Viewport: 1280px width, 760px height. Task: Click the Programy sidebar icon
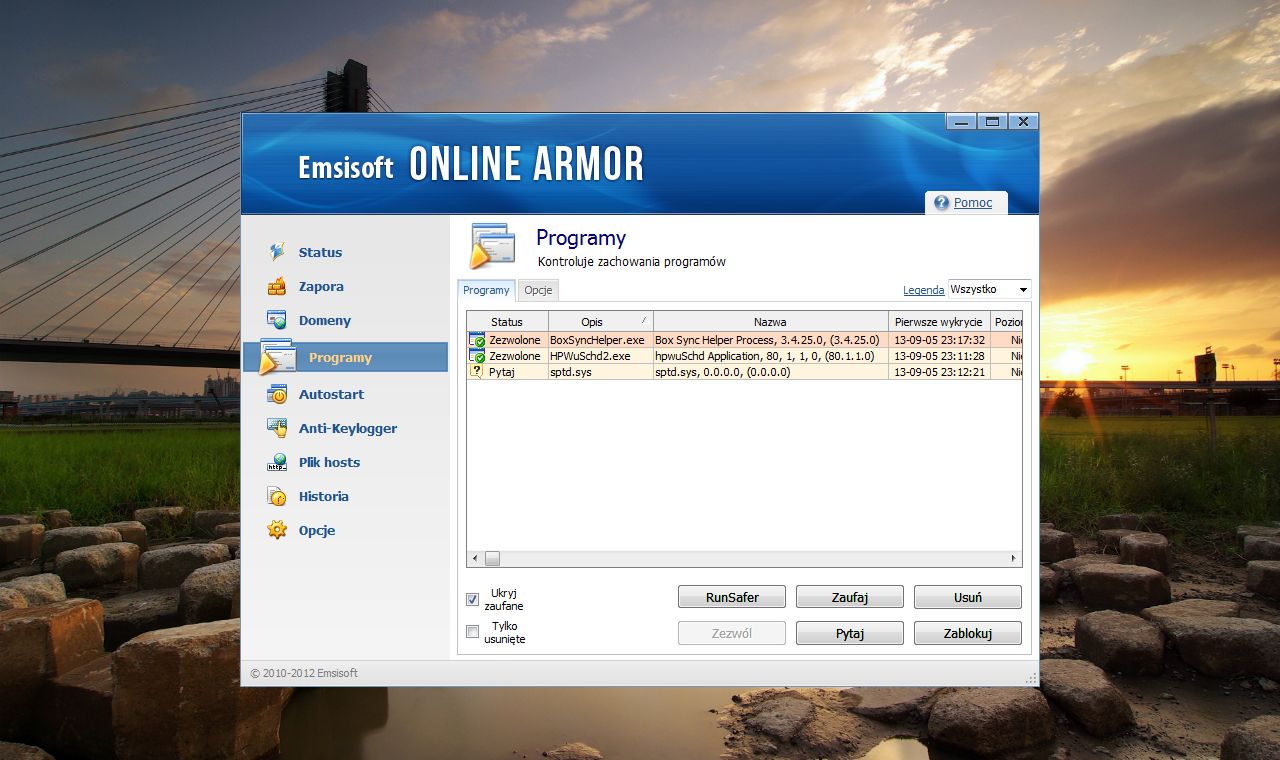[x=277, y=357]
